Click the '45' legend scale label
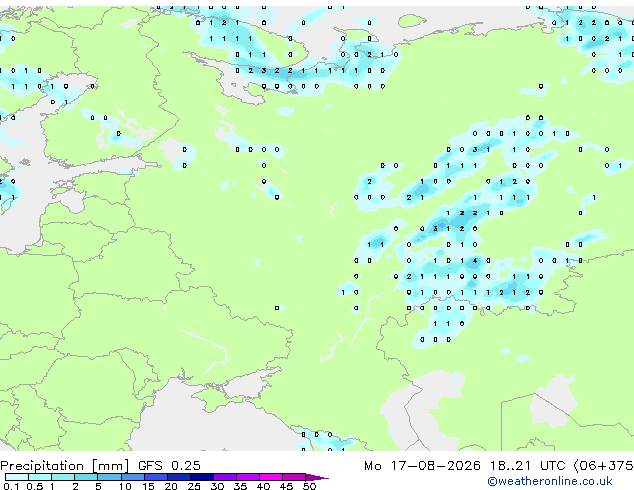 point(286,486)
